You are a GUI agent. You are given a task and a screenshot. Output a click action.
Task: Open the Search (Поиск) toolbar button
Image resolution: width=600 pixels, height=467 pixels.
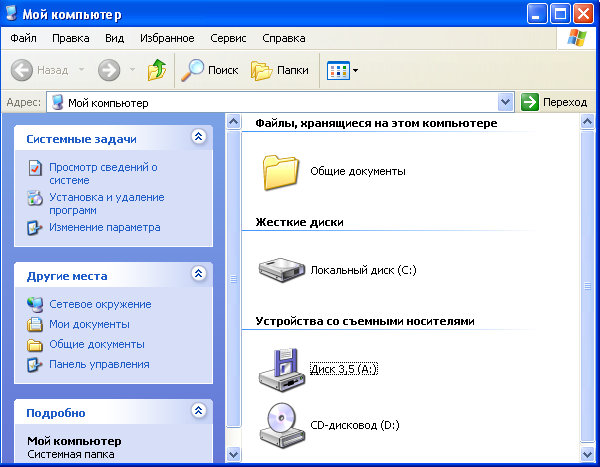click(209, 70)
